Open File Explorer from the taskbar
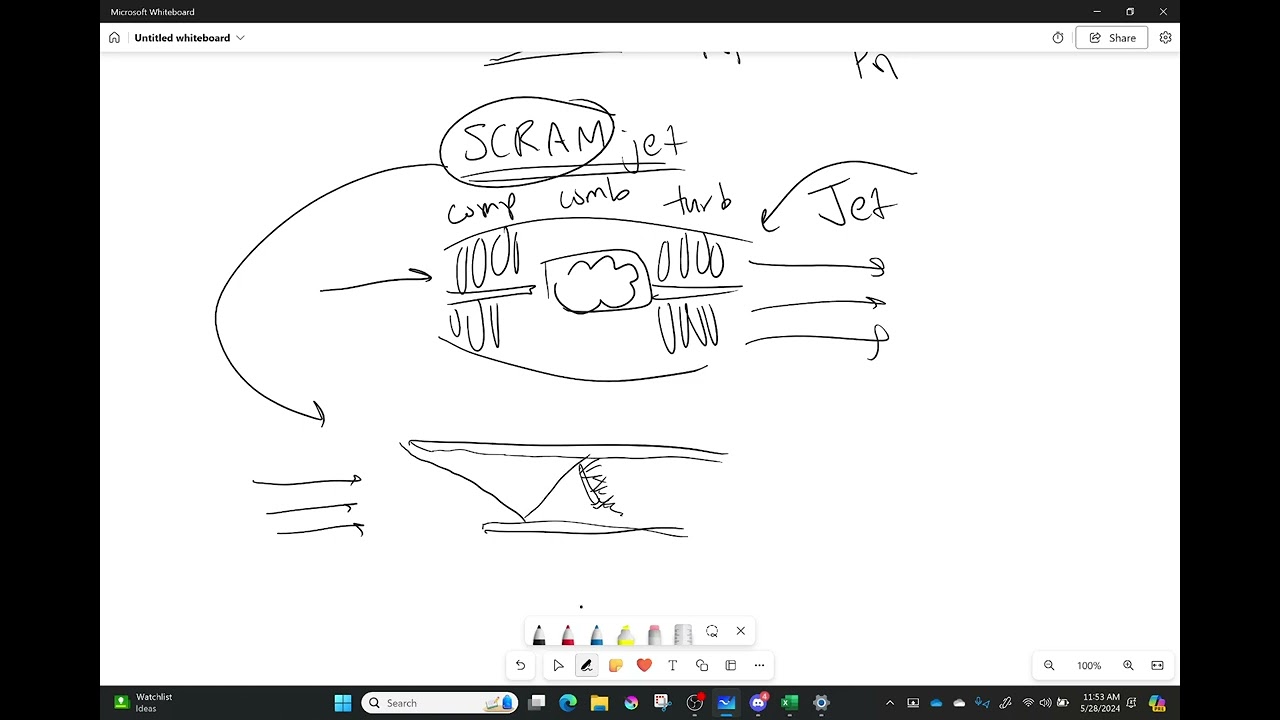 point(599,703)
